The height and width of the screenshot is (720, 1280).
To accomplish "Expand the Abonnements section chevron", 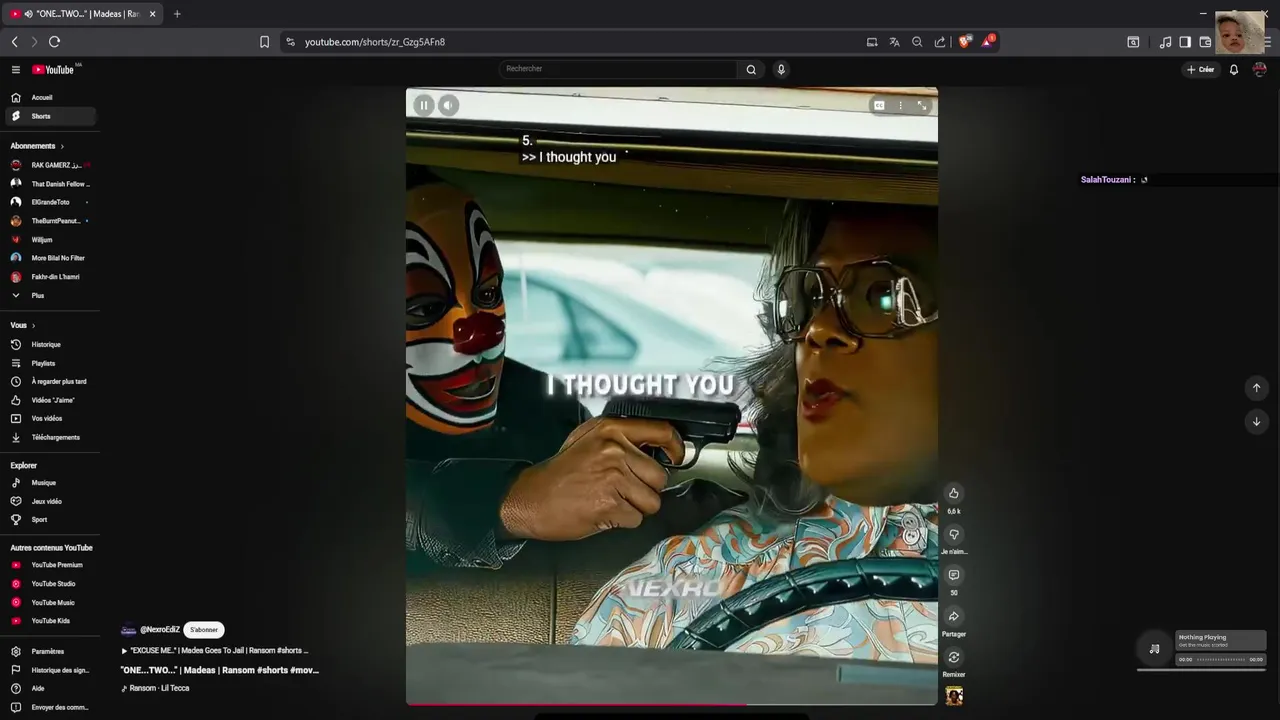I will (x=62, y=146).
